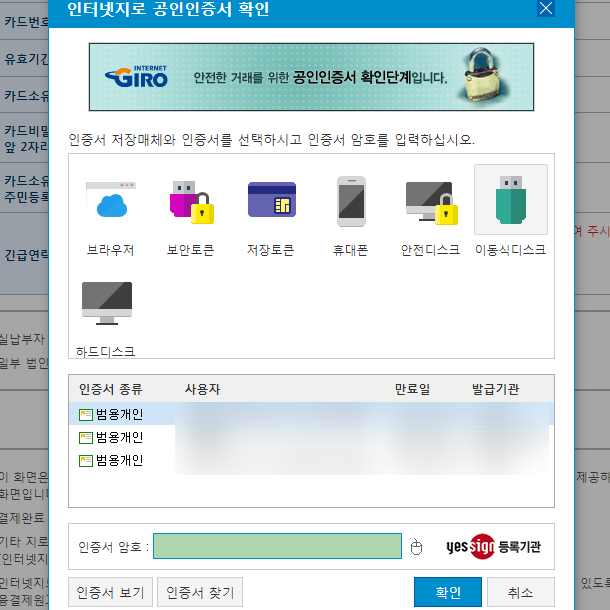Screen dimensions: 610x610
Task: Focus the 인증서 암호 password field
Action: point(277,546)
